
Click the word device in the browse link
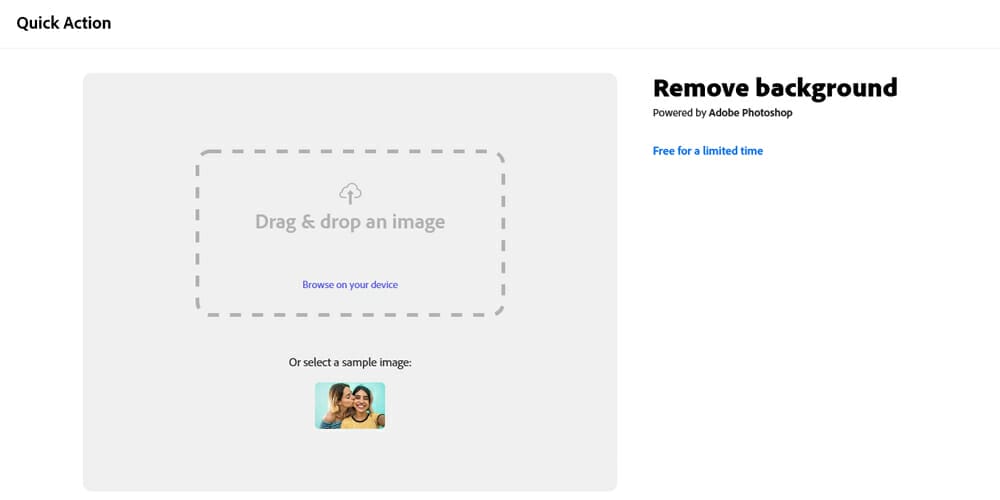click(x=384, y=284)
